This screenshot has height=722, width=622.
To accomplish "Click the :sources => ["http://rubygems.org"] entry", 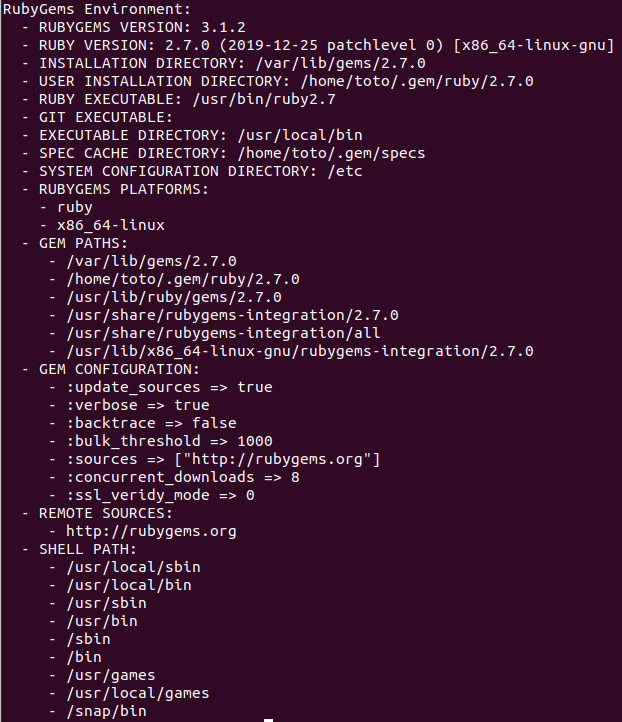I will click(x=223, y=460).
